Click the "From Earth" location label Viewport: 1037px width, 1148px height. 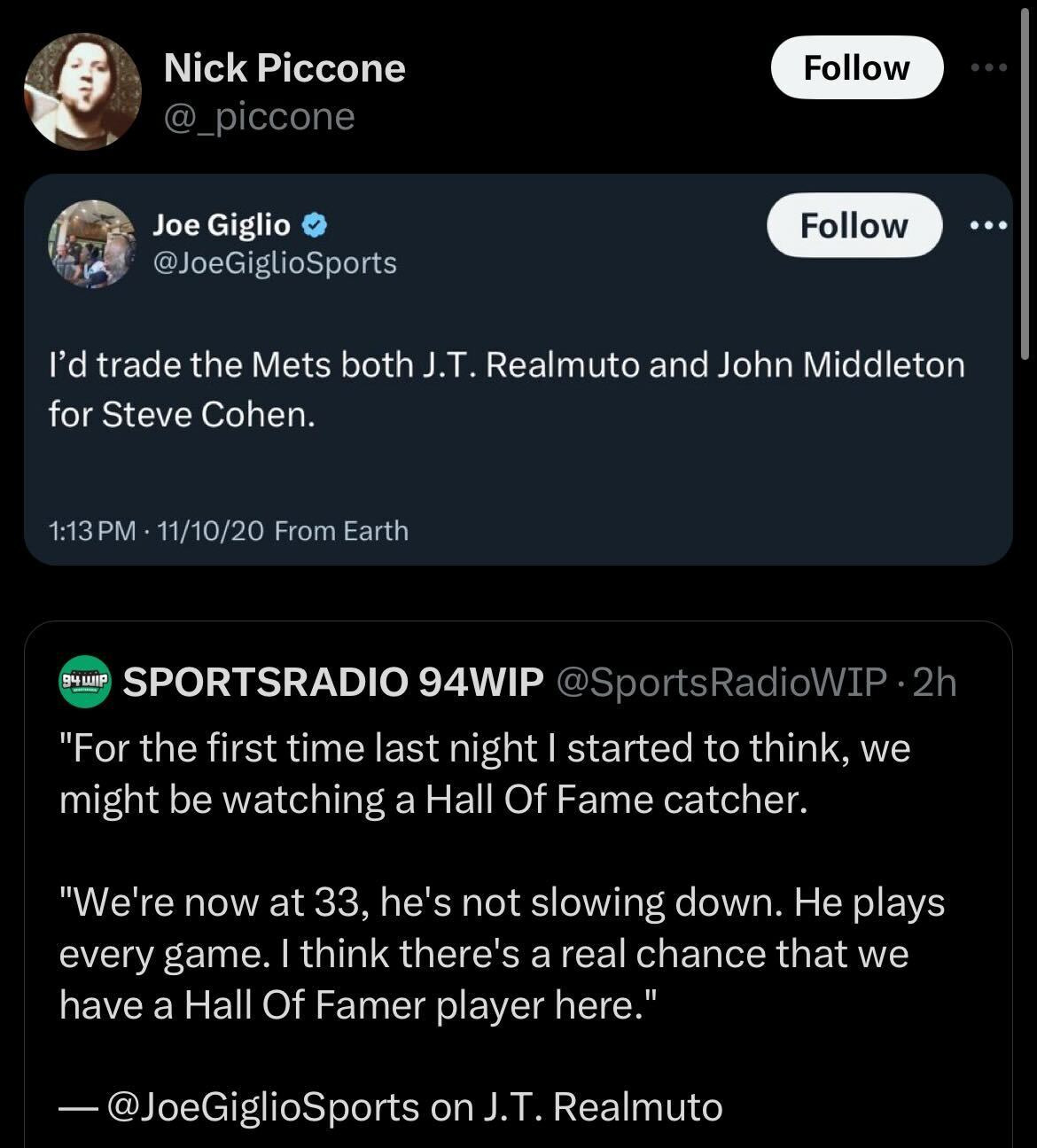[341, 531]
